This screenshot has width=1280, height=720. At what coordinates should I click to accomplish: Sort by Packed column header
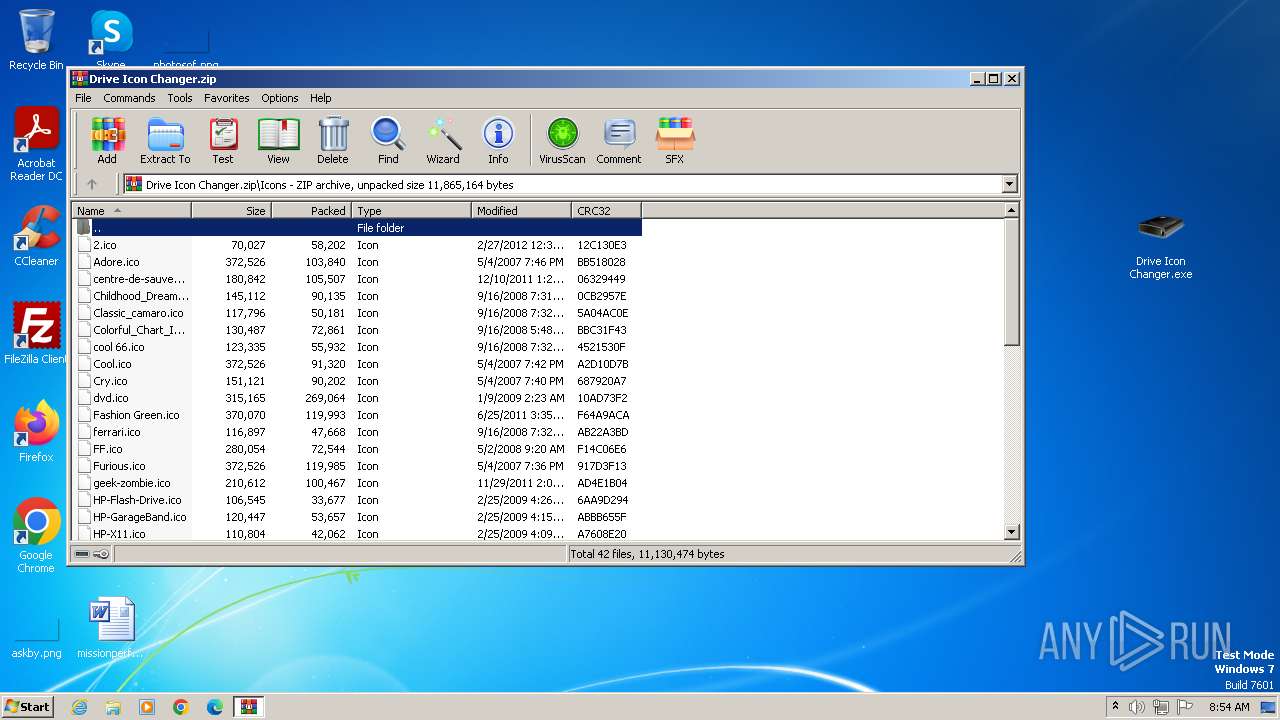[311, 210]
